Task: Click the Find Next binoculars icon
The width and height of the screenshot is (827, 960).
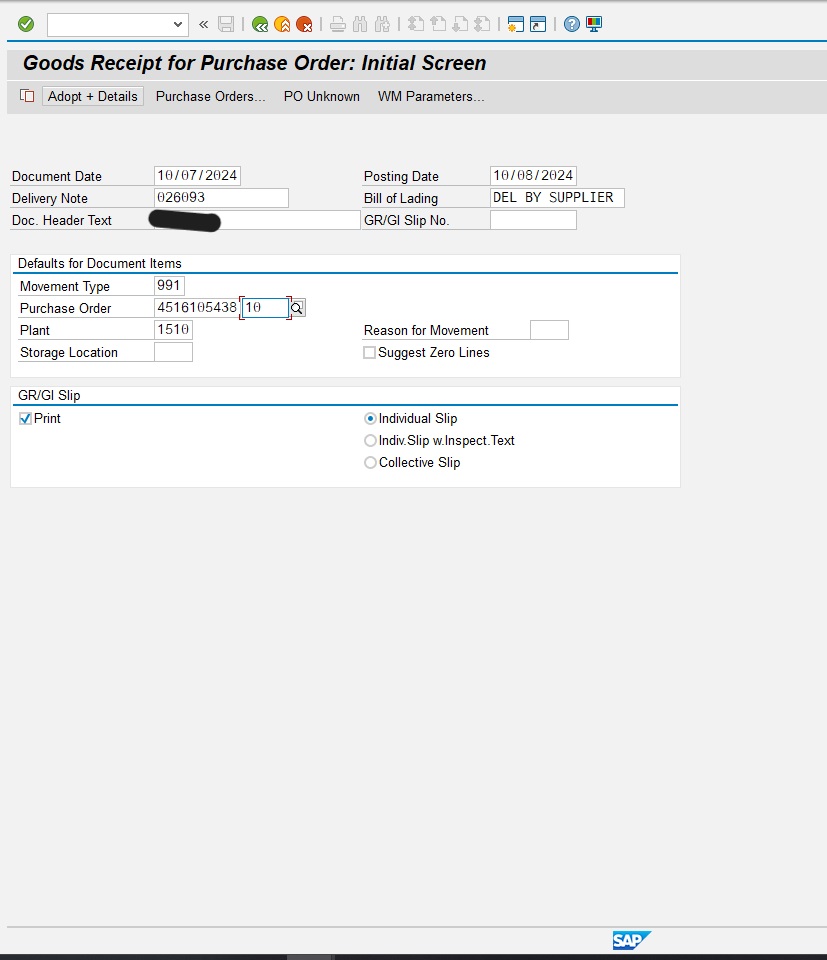Action: coord(383,24)
